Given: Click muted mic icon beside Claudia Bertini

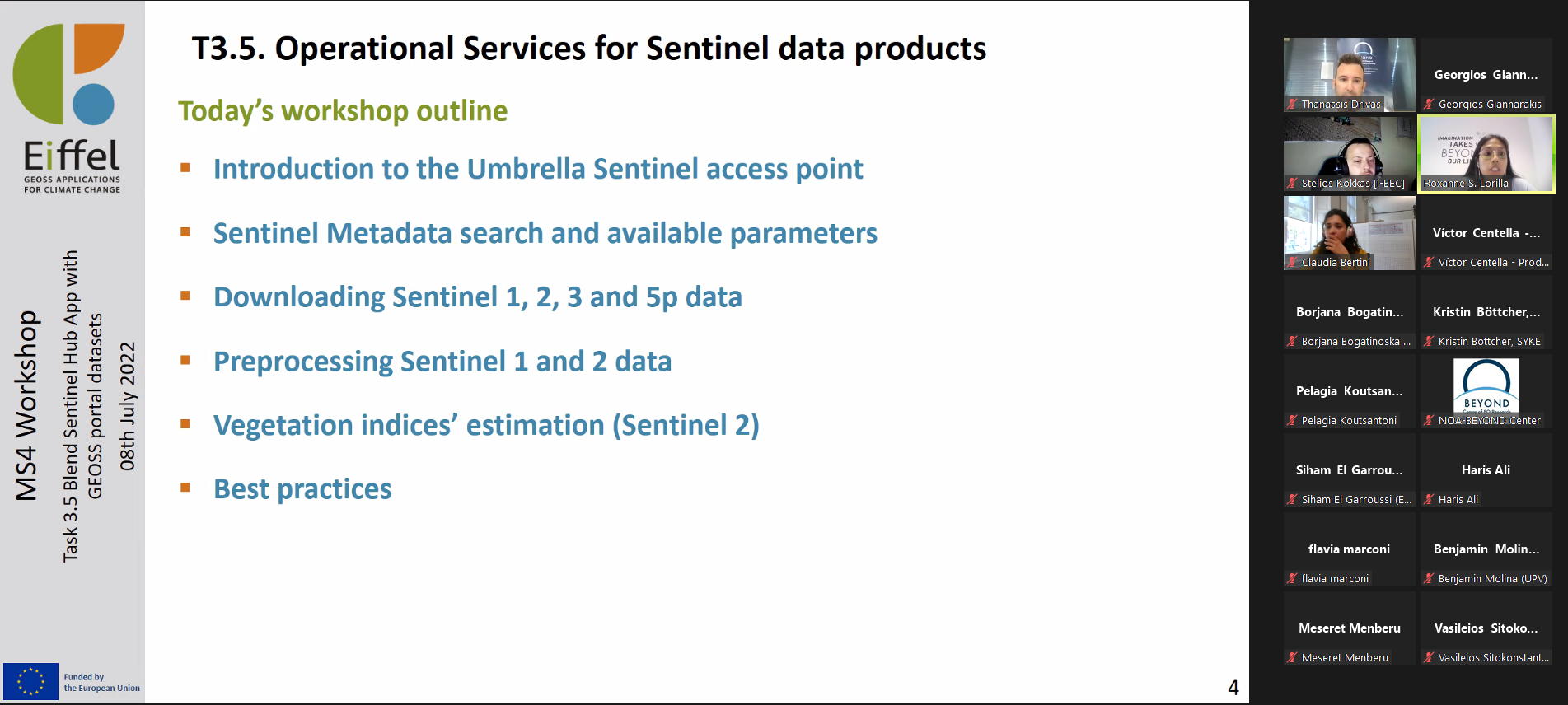Looking at the screenshot, I should tap(1292, 263).
